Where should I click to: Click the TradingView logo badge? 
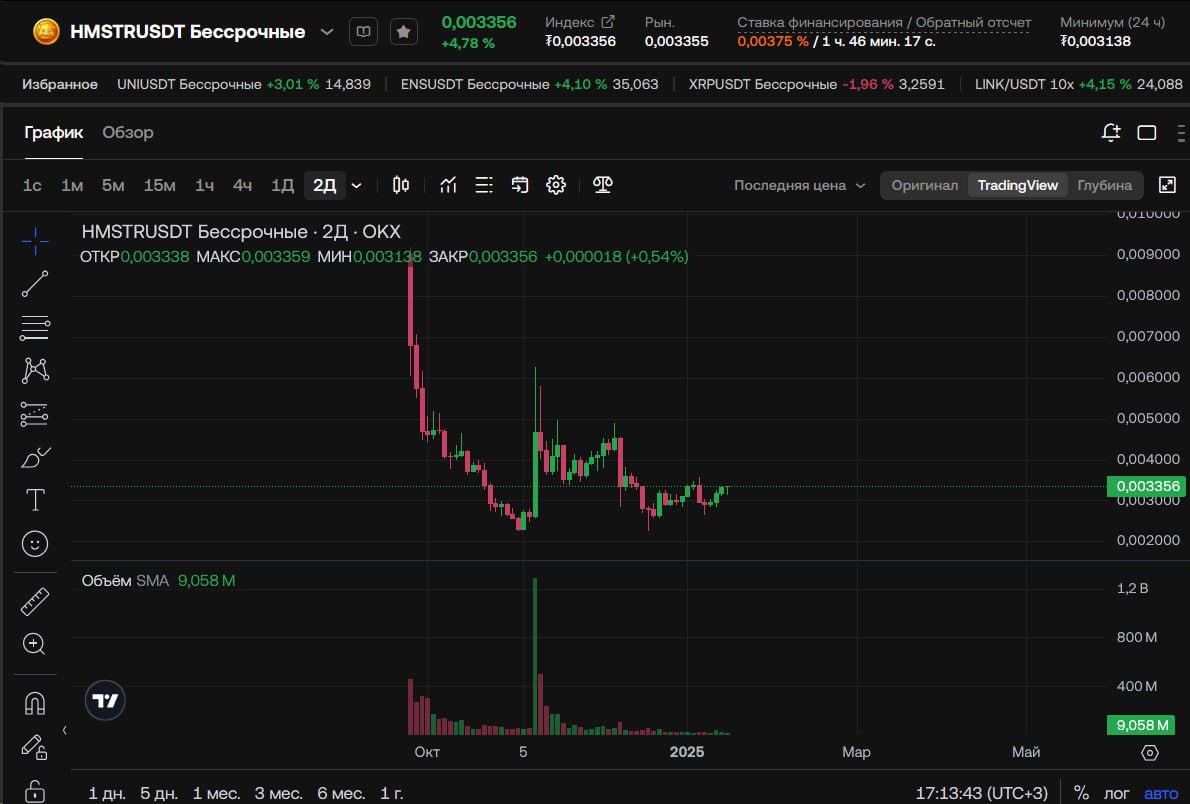click(105, 700)
